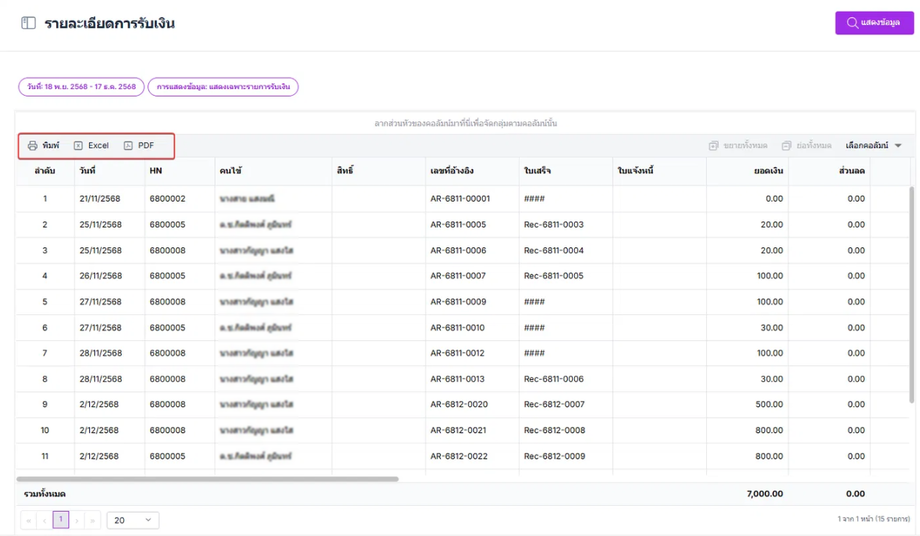Export the table to Excel
The image size is (920, 536).
point(92,145)
